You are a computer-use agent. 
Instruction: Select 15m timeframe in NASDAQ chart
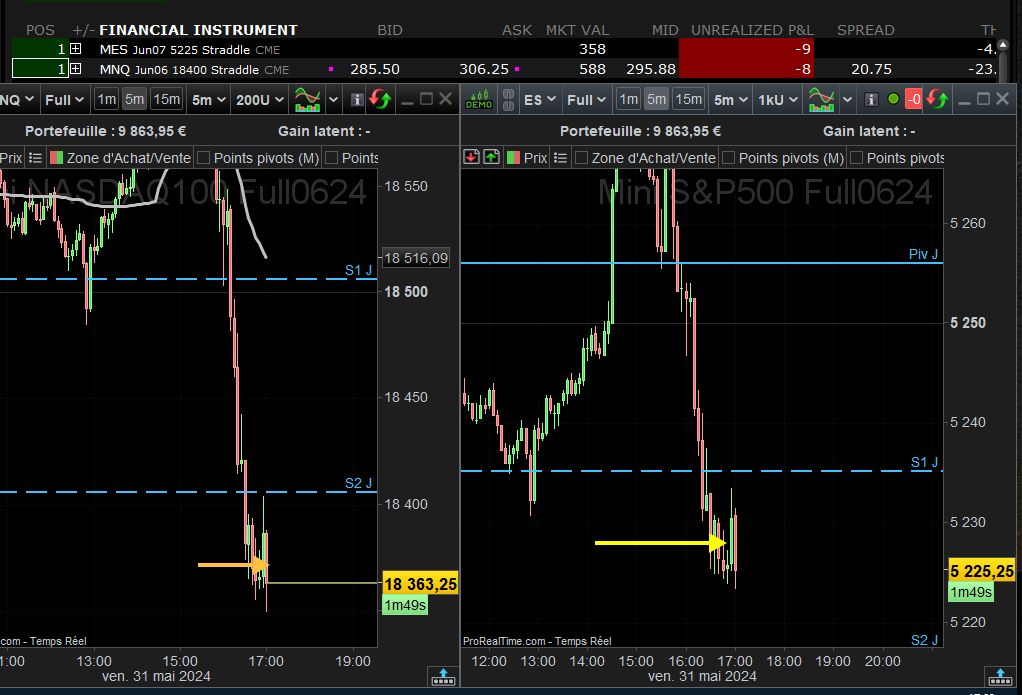(167, 99)
